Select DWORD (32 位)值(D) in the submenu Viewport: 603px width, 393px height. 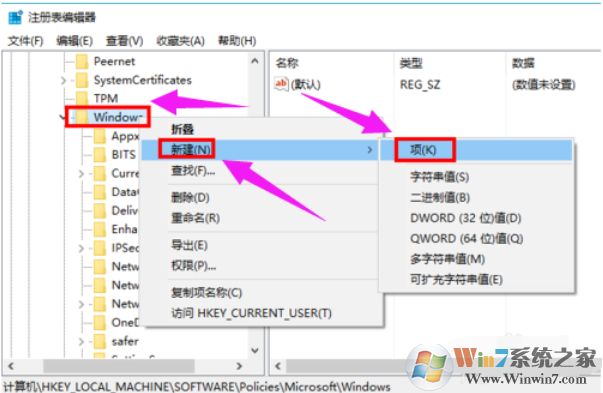click(476, 218)
